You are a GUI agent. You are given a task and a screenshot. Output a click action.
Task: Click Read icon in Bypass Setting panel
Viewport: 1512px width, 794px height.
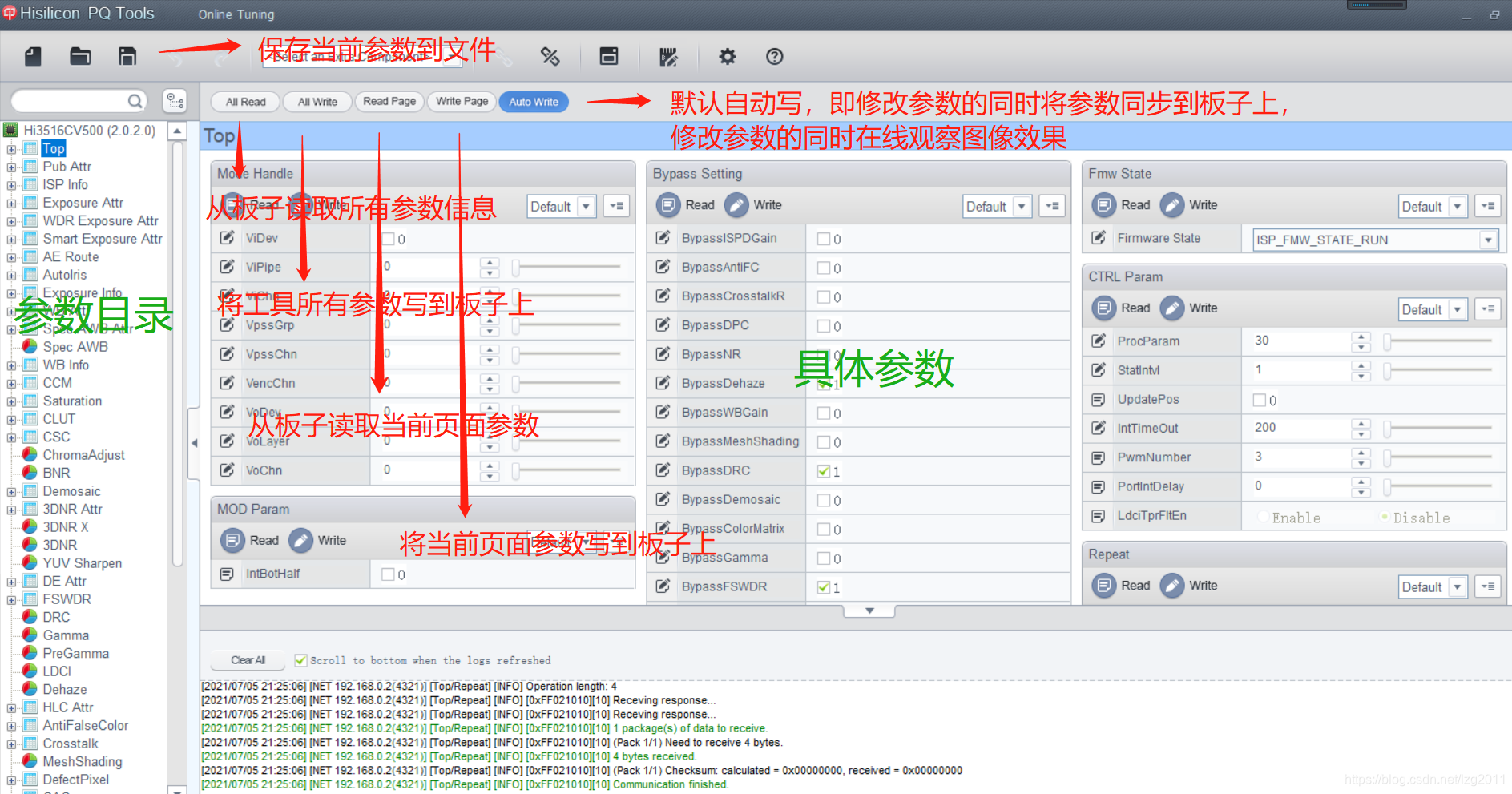(x=667, y=205)
